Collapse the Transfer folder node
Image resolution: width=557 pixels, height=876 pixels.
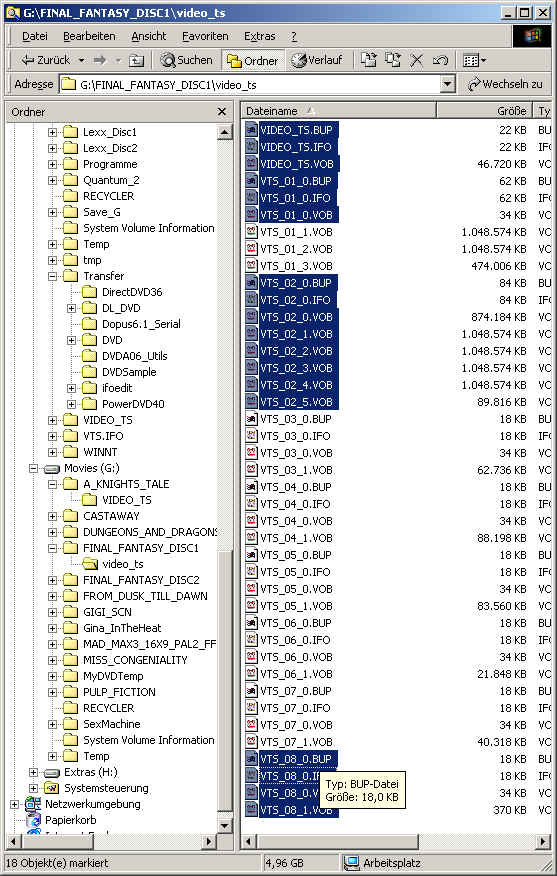click(x=53, y=276)
